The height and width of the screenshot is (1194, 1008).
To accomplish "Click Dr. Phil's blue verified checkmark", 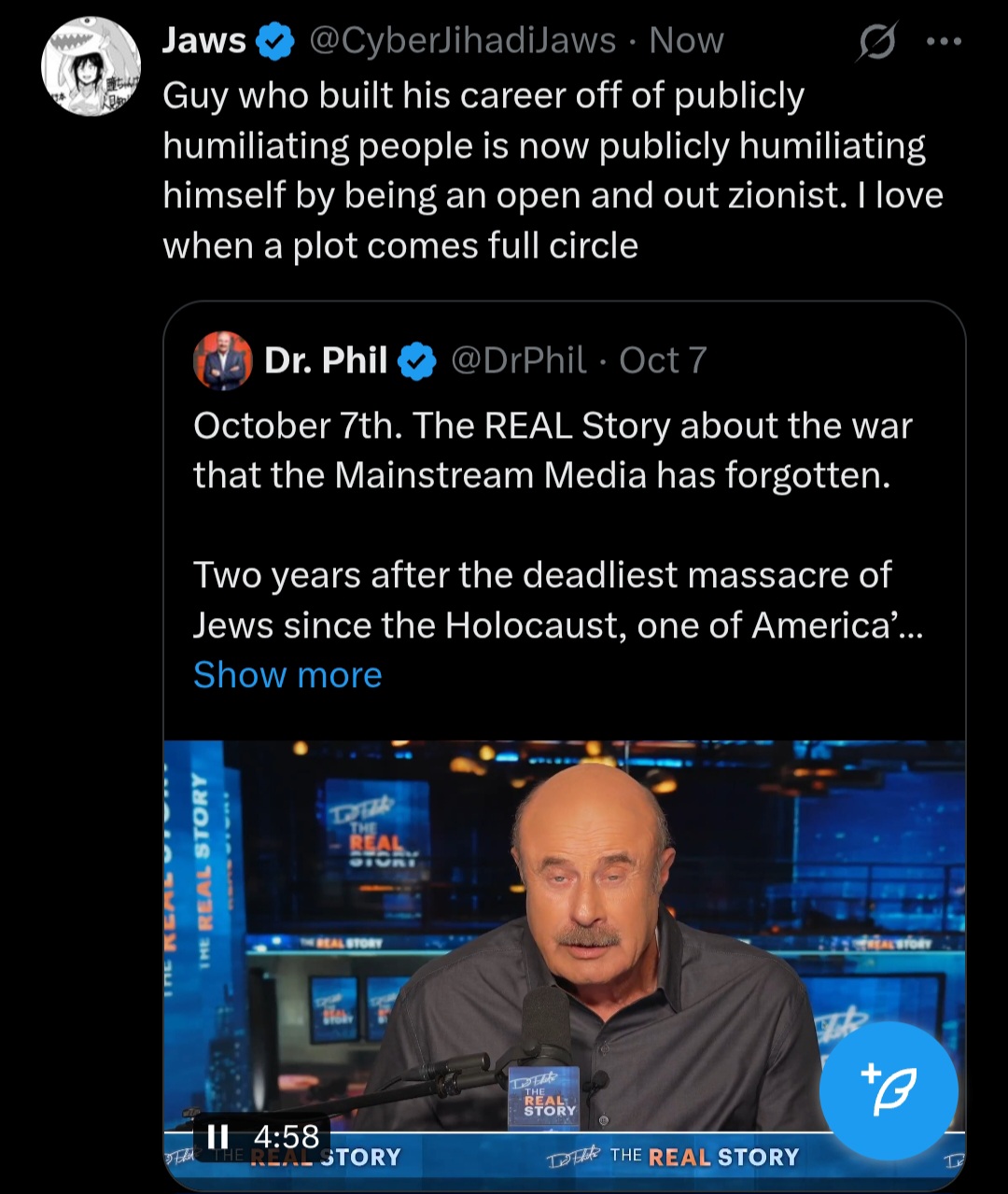I will (417, 361).
